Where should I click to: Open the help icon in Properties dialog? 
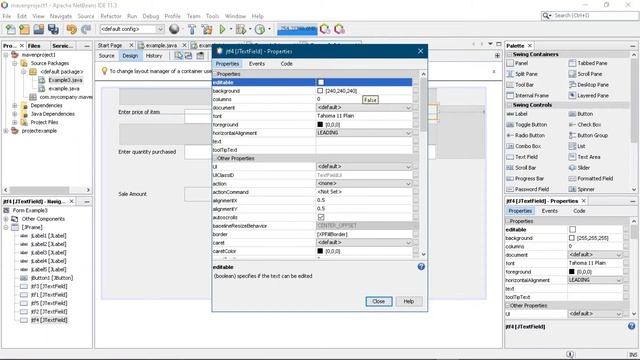pos(421,267)
